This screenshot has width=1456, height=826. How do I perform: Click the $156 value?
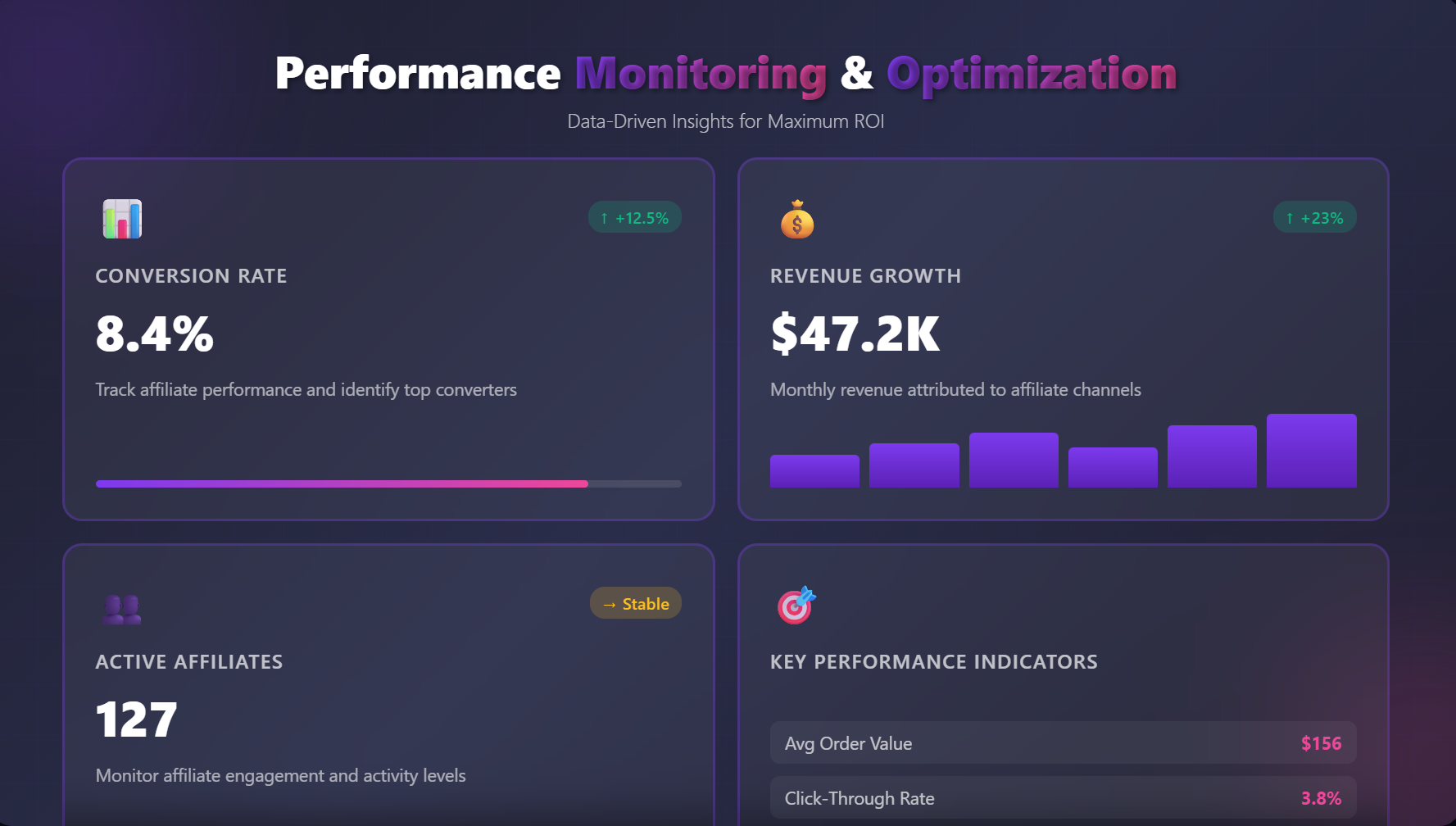[1321, 743]
